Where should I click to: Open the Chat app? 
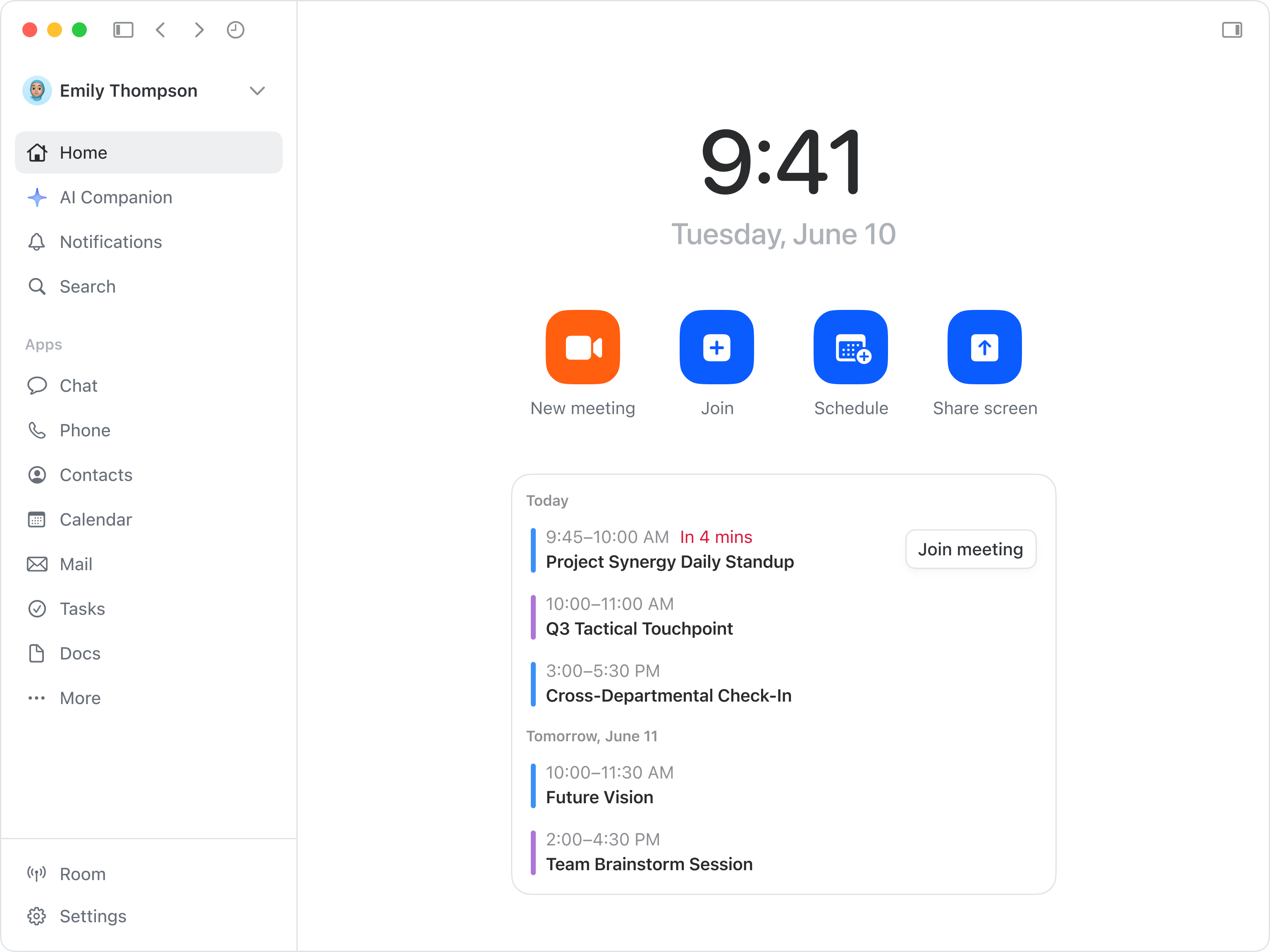tap(78, 386)
